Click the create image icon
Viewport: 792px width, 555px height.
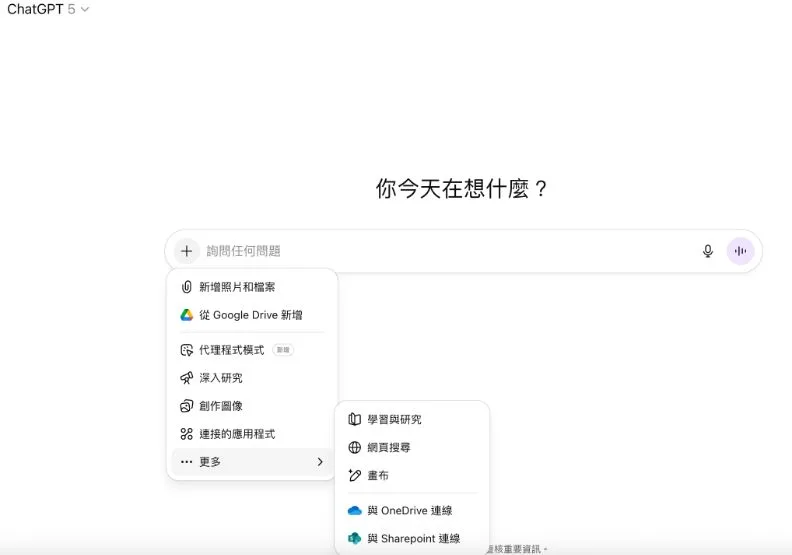tap(186, 406)
